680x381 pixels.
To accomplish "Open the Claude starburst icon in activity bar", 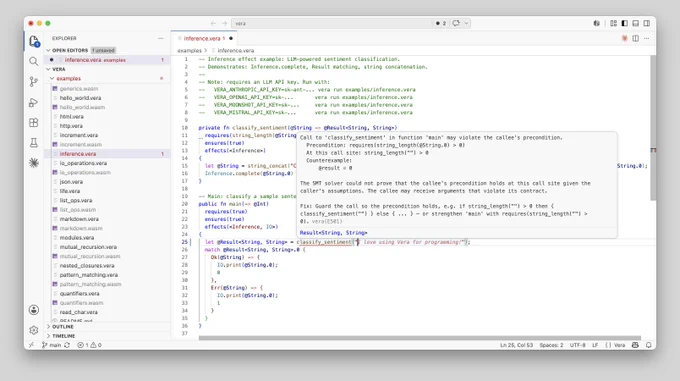I will coord(34,163).
